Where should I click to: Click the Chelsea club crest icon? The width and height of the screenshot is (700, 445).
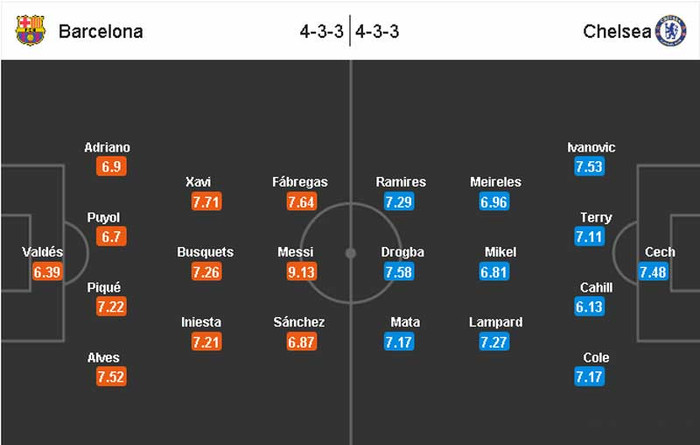click(x=670, y=31)
